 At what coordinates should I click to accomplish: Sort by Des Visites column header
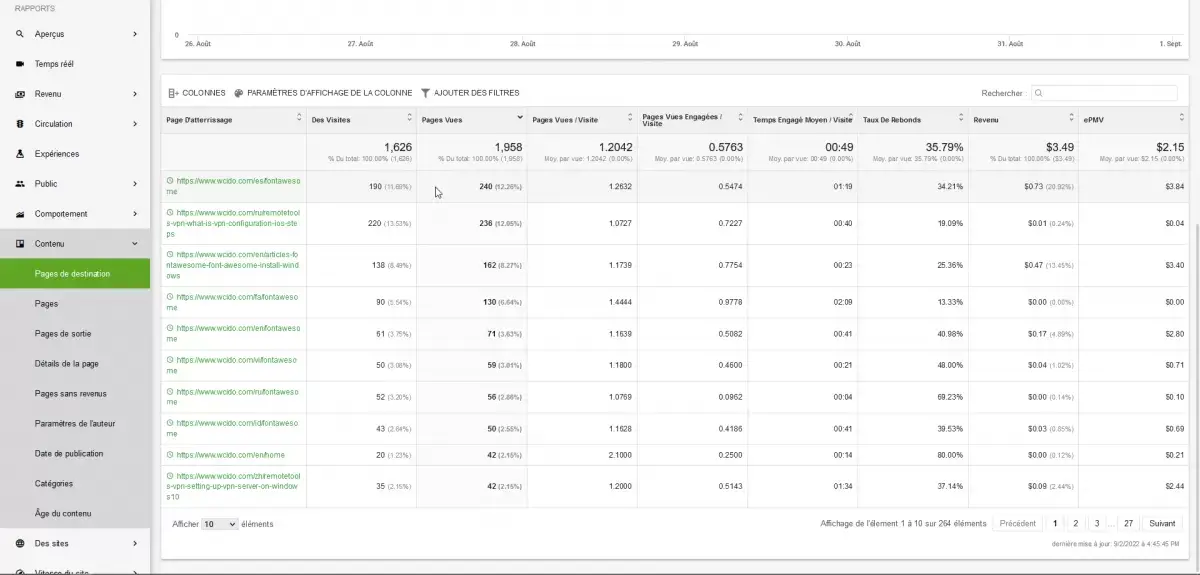tap(361, 119)
